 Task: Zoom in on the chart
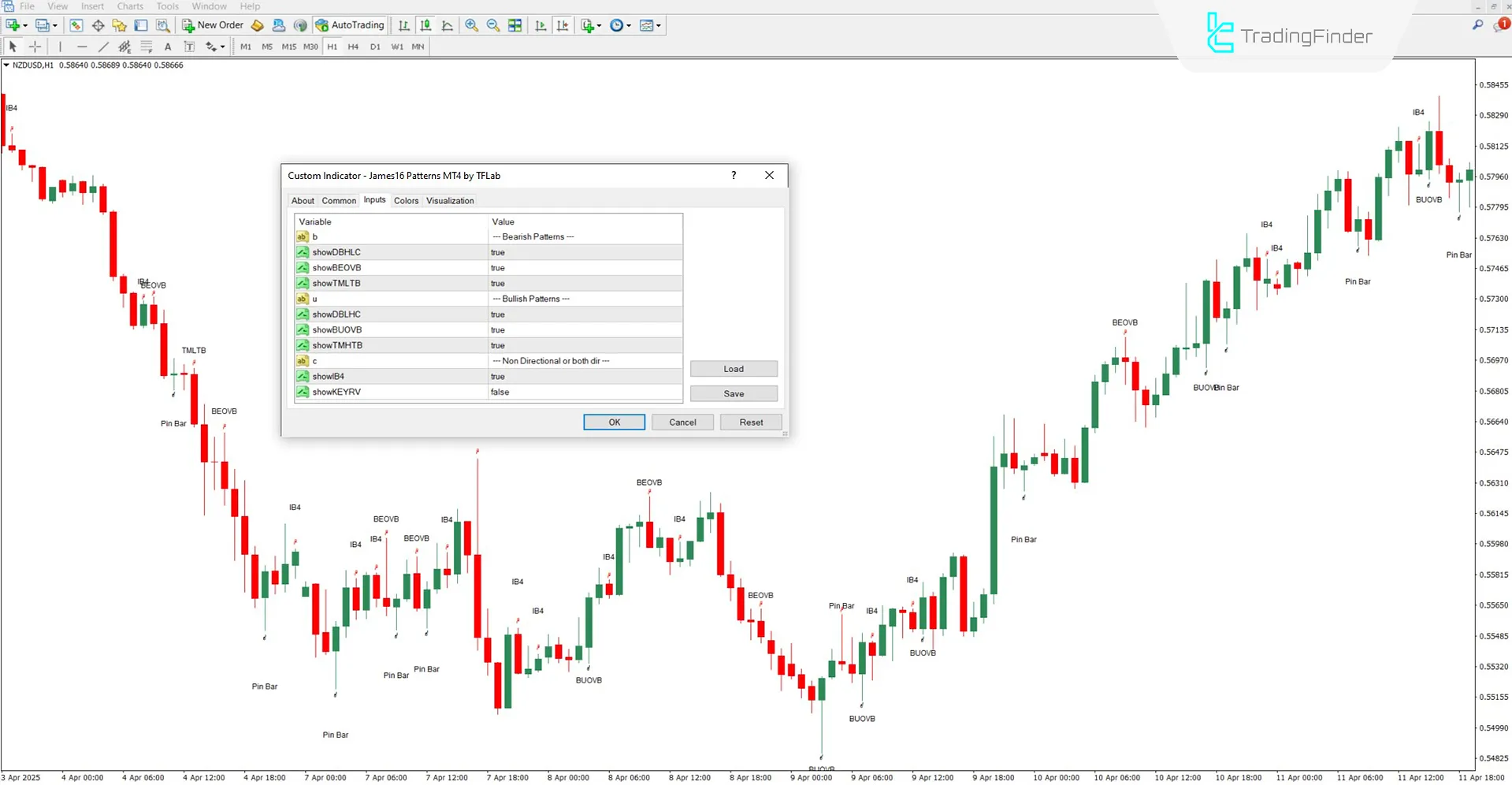pos(471,25)
